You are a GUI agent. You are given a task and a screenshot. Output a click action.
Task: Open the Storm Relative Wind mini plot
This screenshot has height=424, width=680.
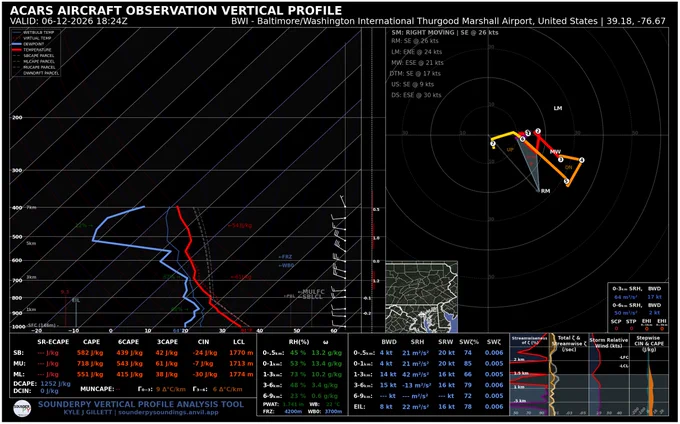608,375
